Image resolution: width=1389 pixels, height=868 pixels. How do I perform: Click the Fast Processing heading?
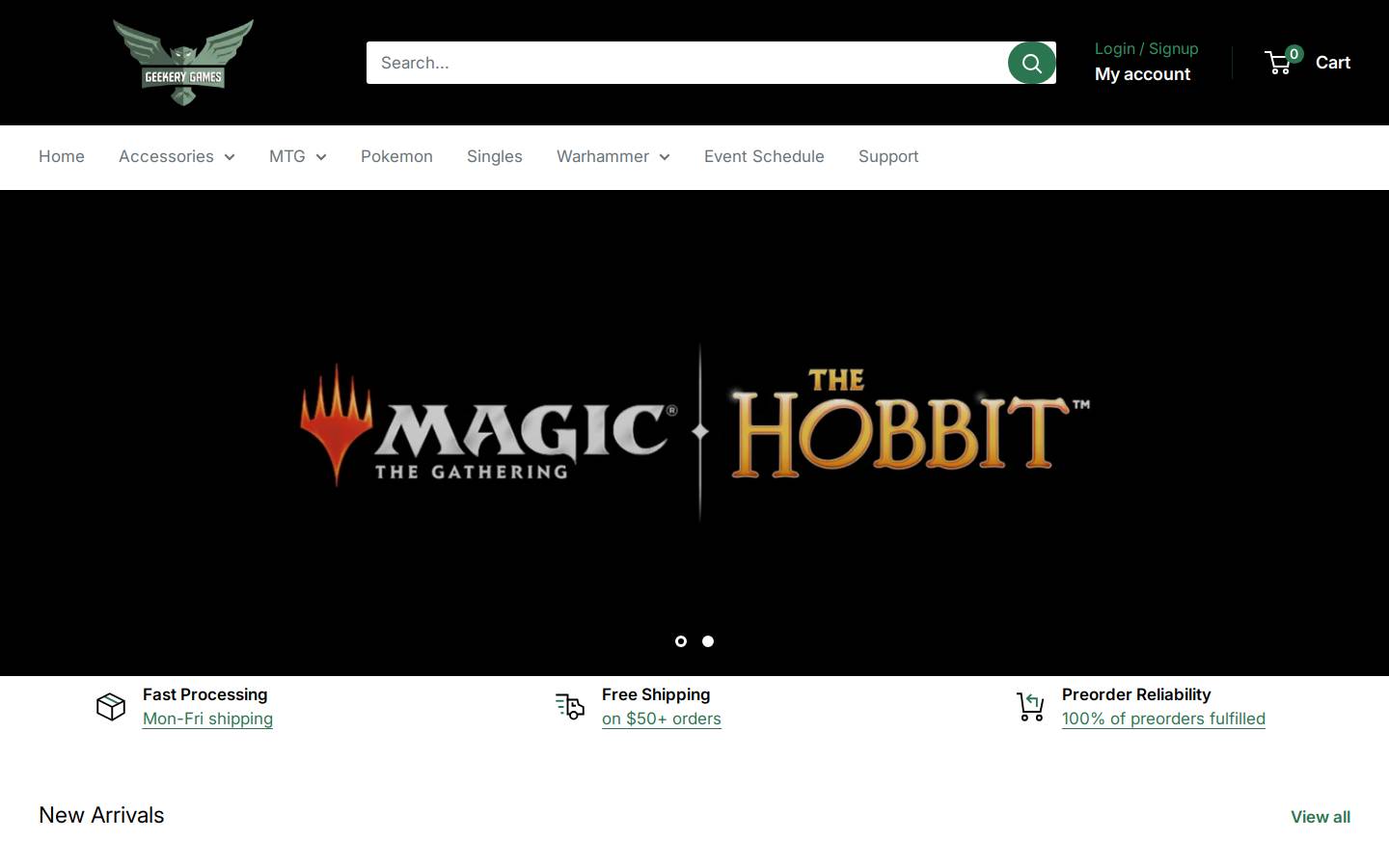click(205, 694)
